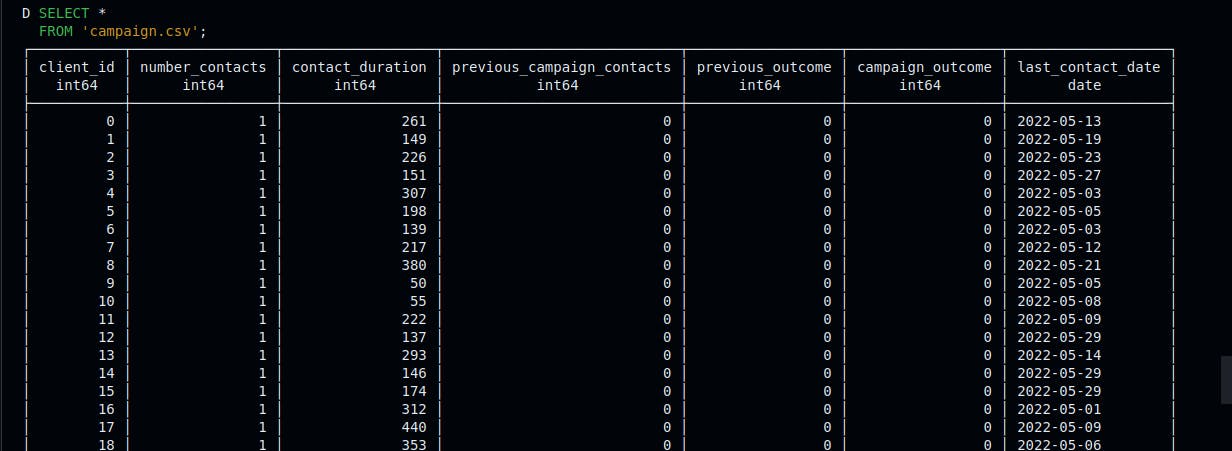Click the contact_duration value 151
The height and width of the screenshot is (451, 1232).
point(414,175)
